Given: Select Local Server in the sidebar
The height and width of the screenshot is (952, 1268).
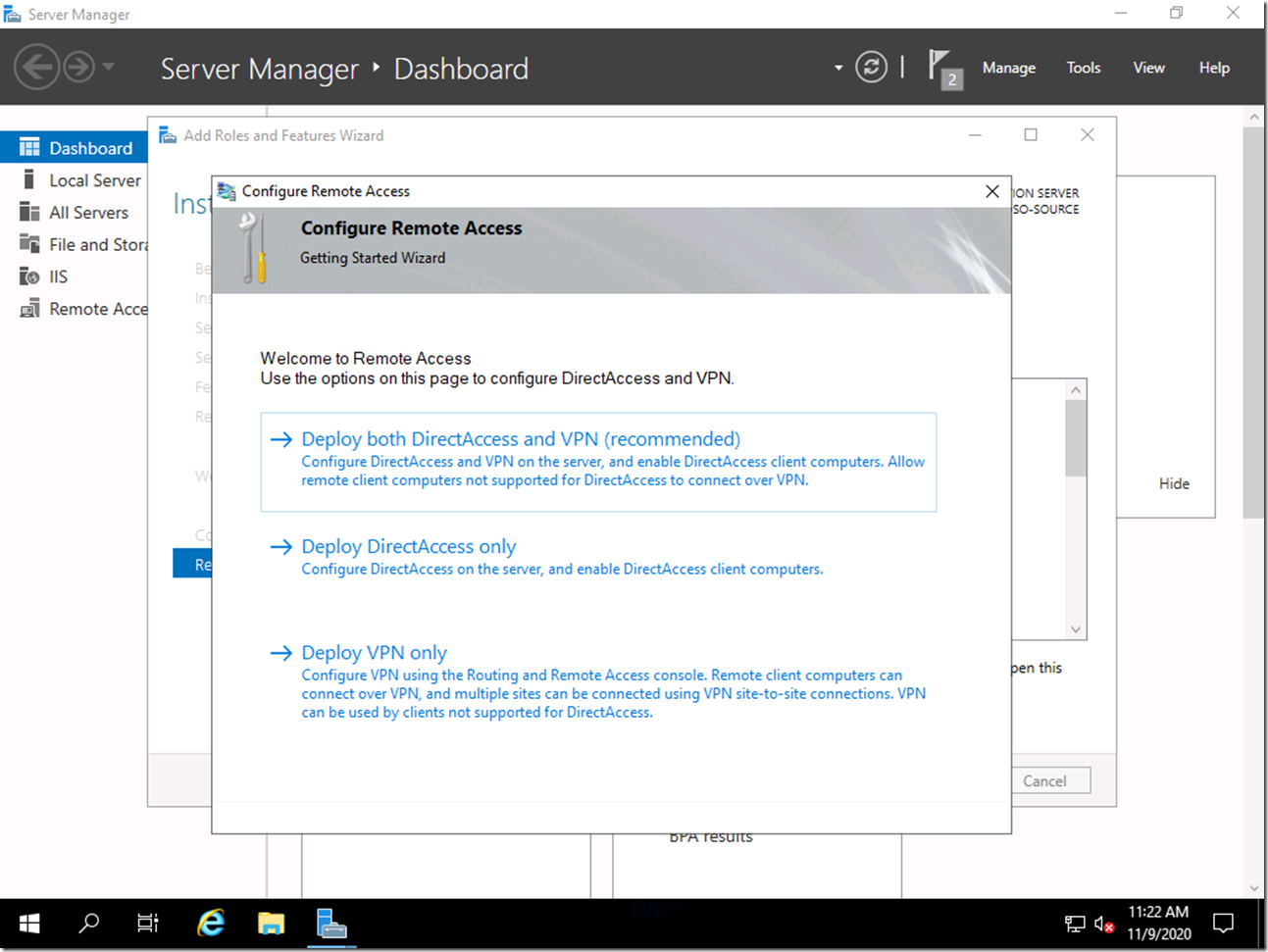Looking at the screenshot, I should 94,180.
